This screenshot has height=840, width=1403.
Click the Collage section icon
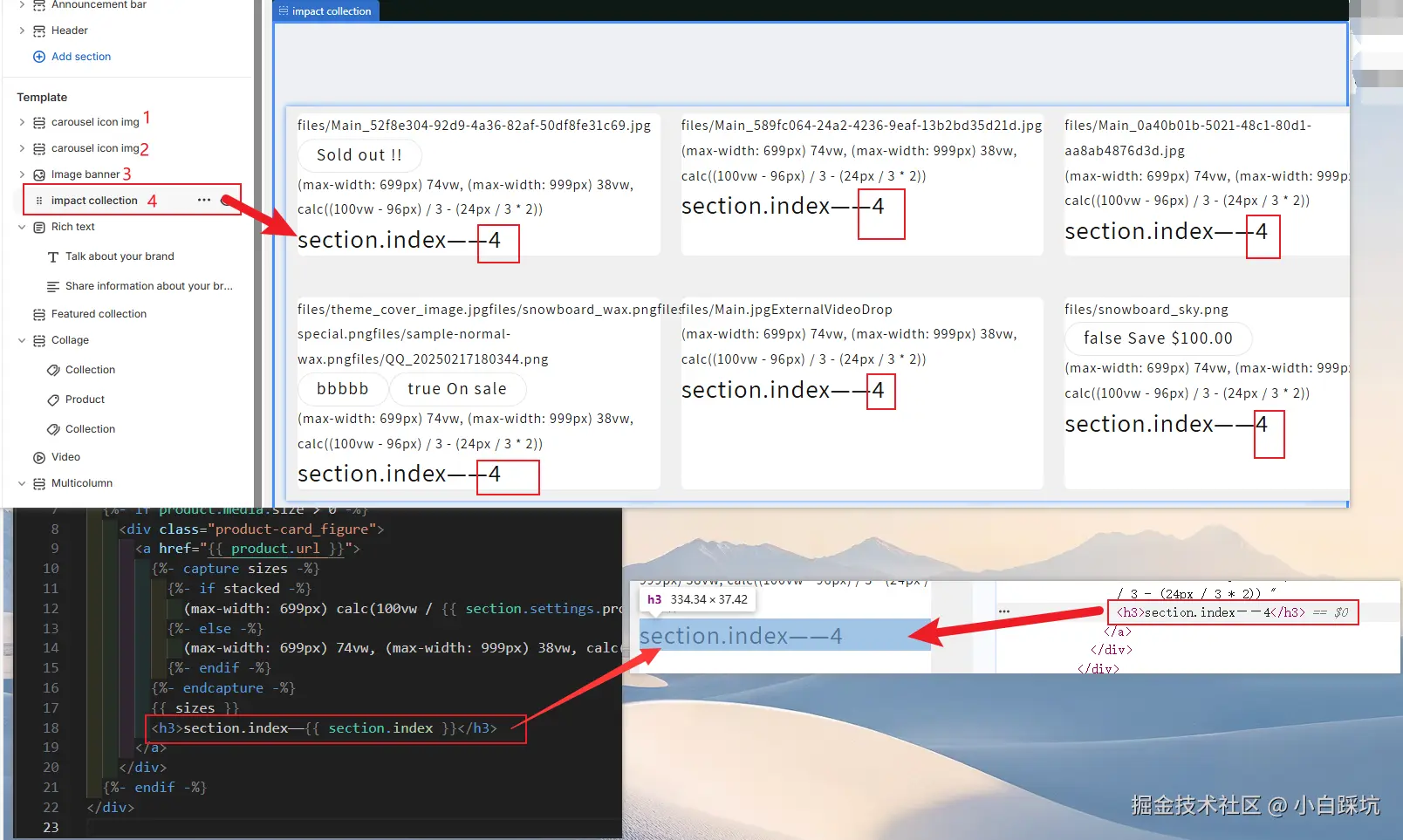click(39, 340)
